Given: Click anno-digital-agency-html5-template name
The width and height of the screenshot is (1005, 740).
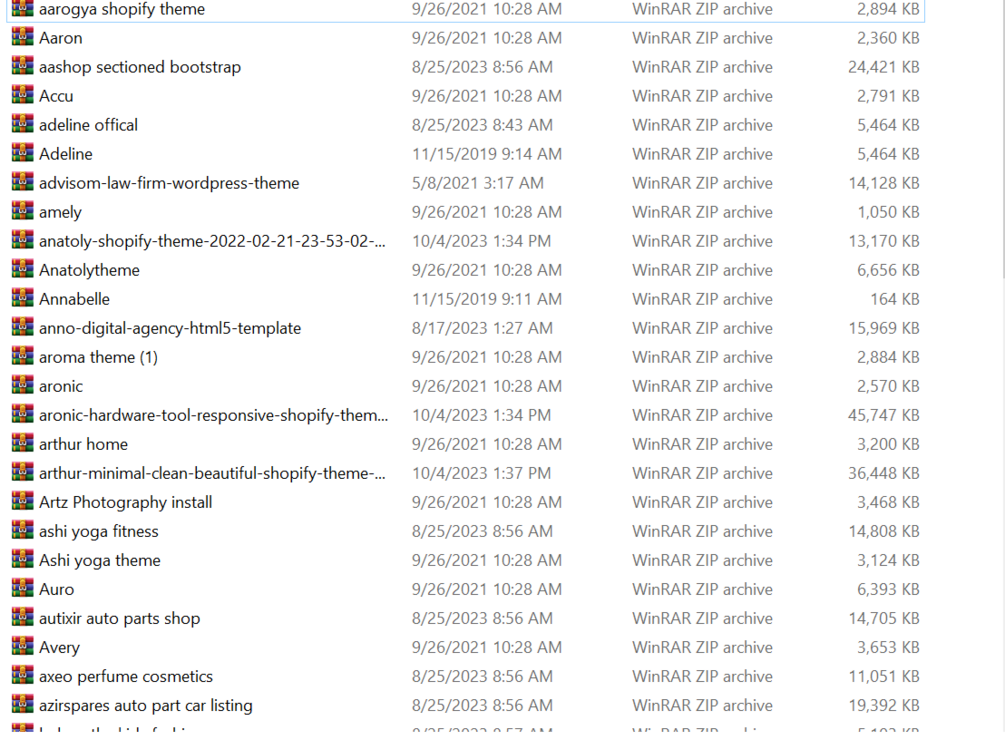Looking at the screenshot, I should coord(170,329).
